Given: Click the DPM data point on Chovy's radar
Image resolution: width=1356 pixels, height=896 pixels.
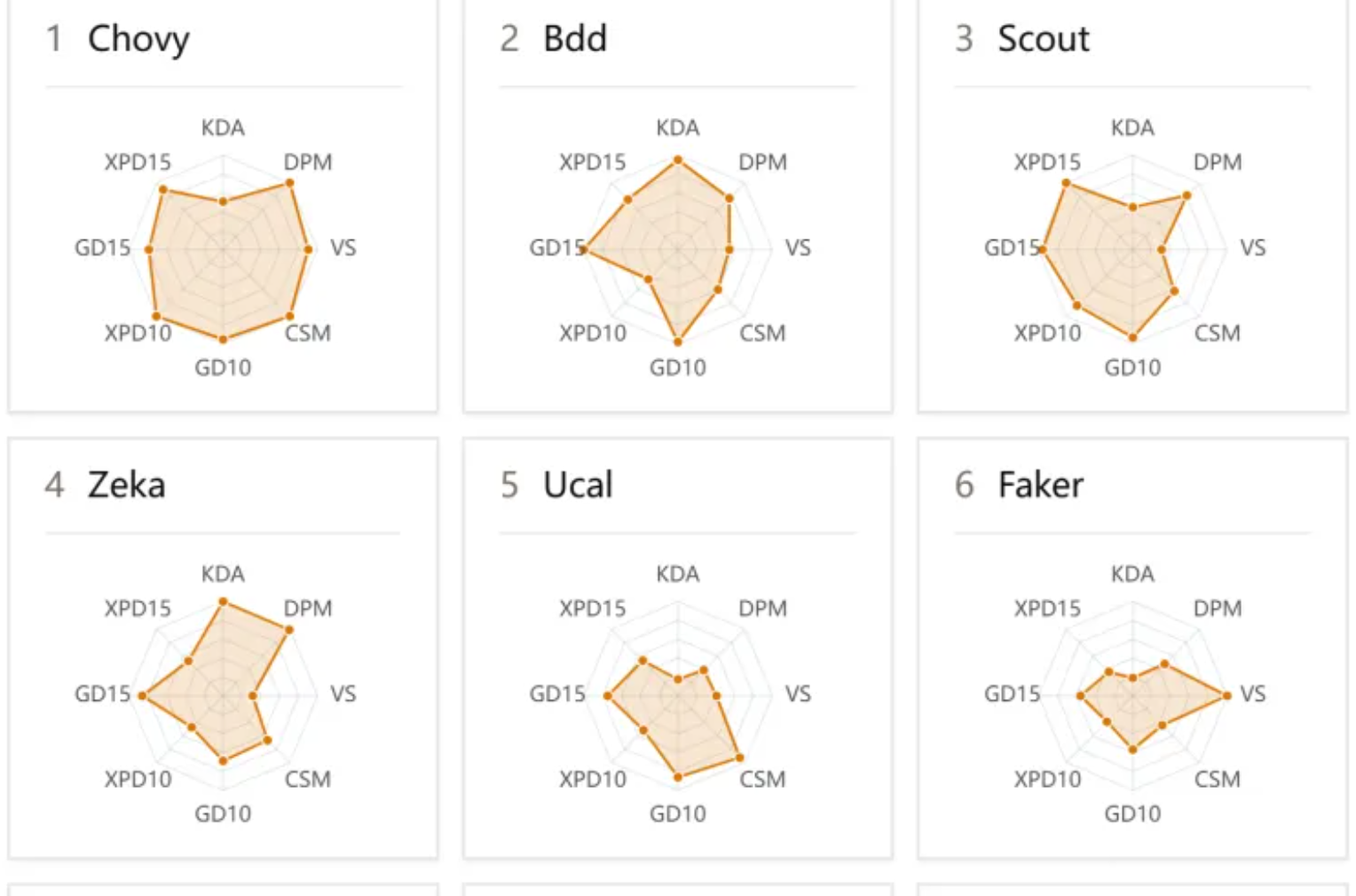Looking at the screenshot, I should 289,184.
